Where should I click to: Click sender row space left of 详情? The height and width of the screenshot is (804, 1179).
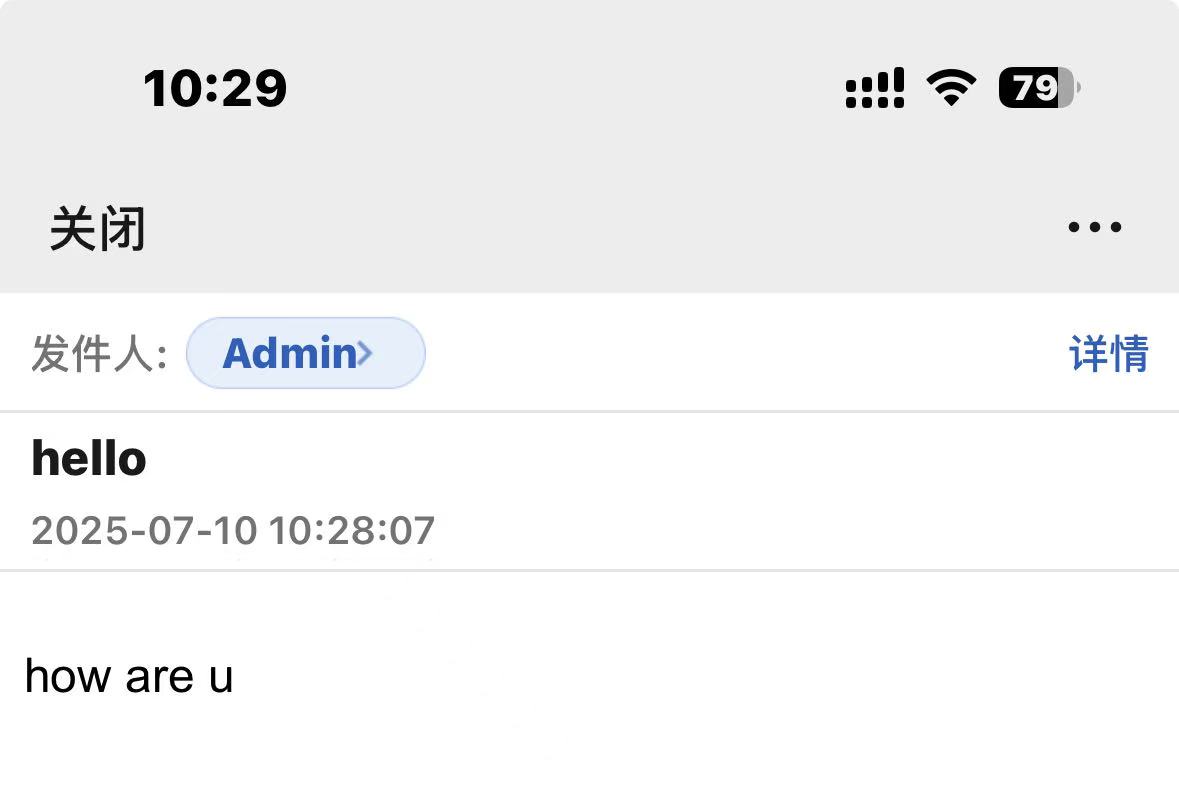pos(744,353)
